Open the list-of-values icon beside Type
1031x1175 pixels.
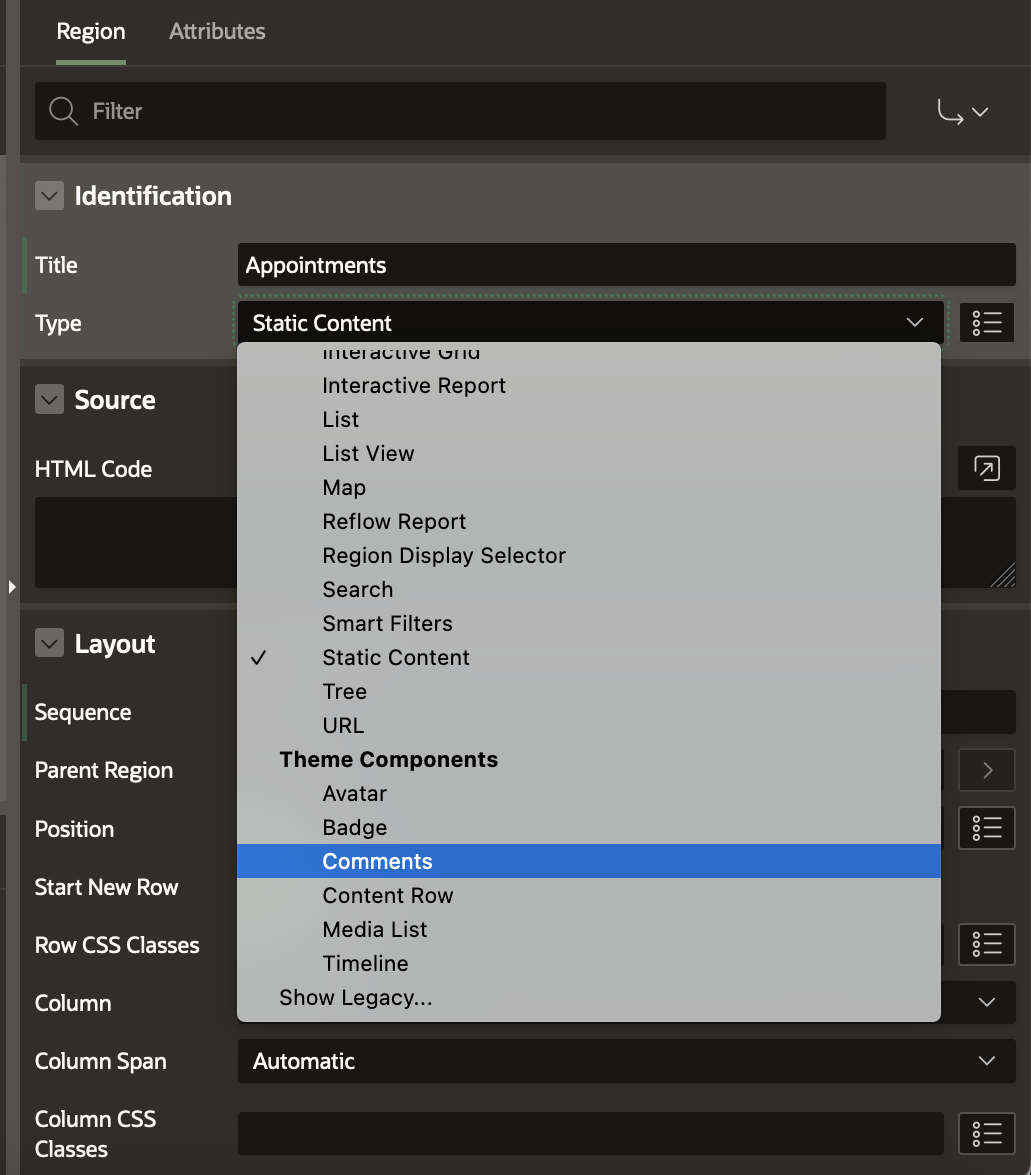coord(986,323)
